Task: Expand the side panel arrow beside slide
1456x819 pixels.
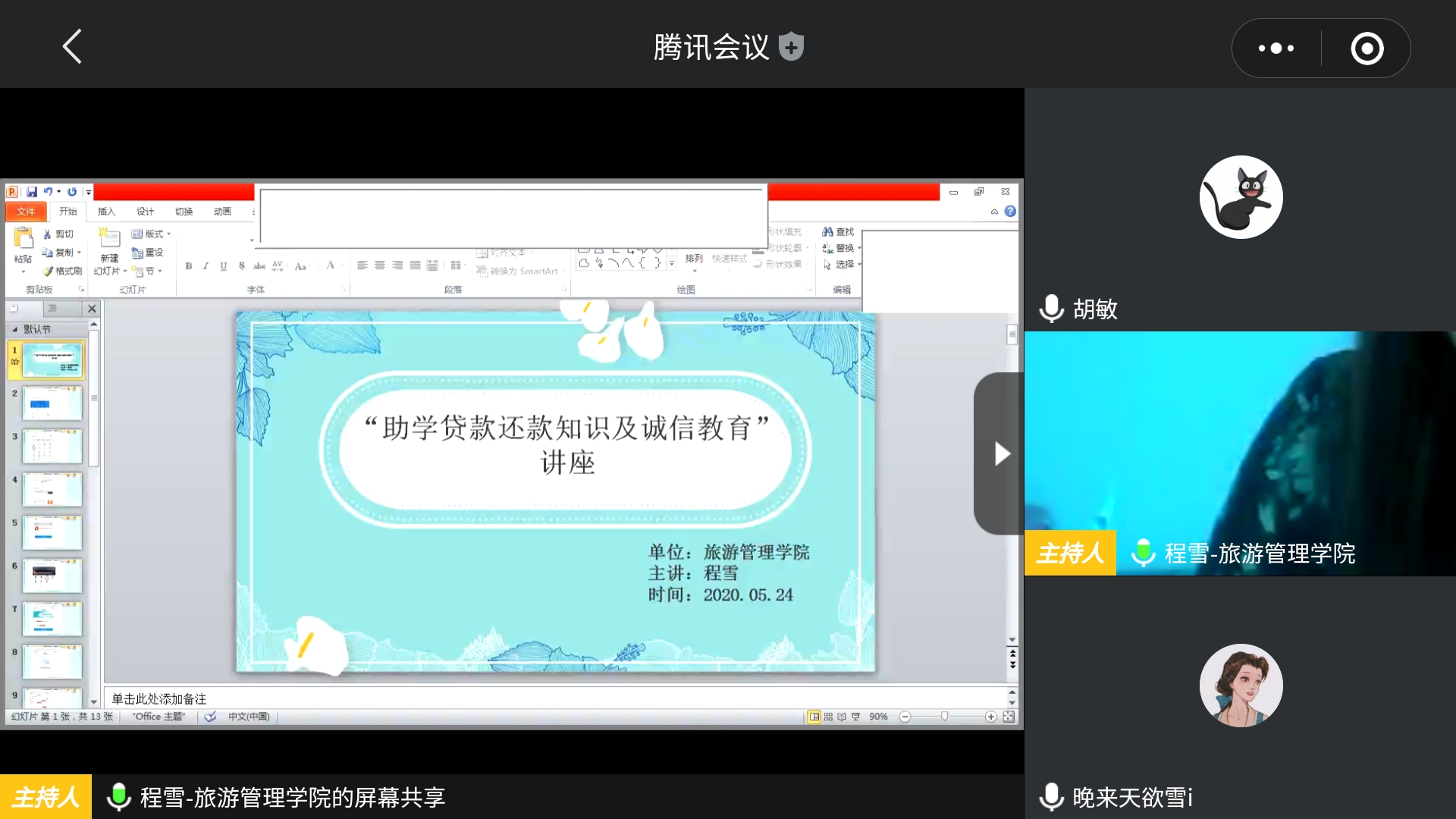Action: click(1001, 453)
